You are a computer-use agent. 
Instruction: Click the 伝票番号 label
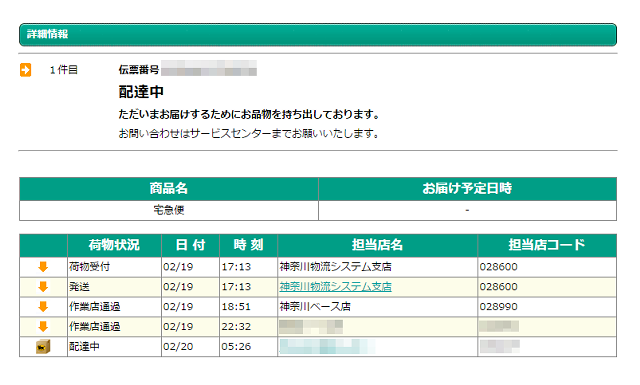coord(139,70)
